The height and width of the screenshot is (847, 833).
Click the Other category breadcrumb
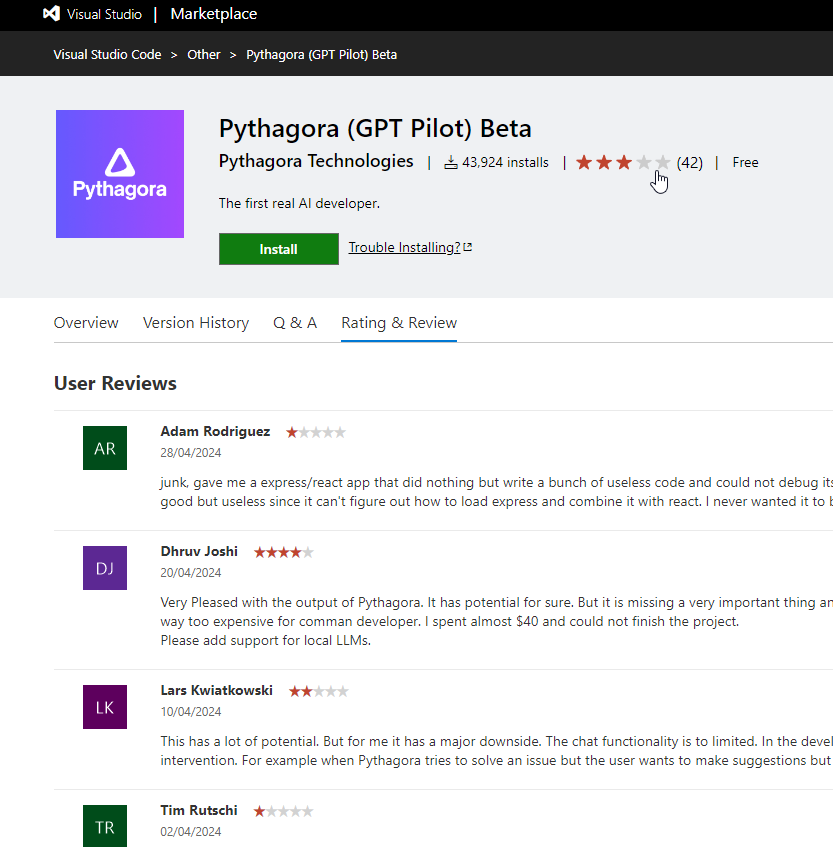coord(204,55)
